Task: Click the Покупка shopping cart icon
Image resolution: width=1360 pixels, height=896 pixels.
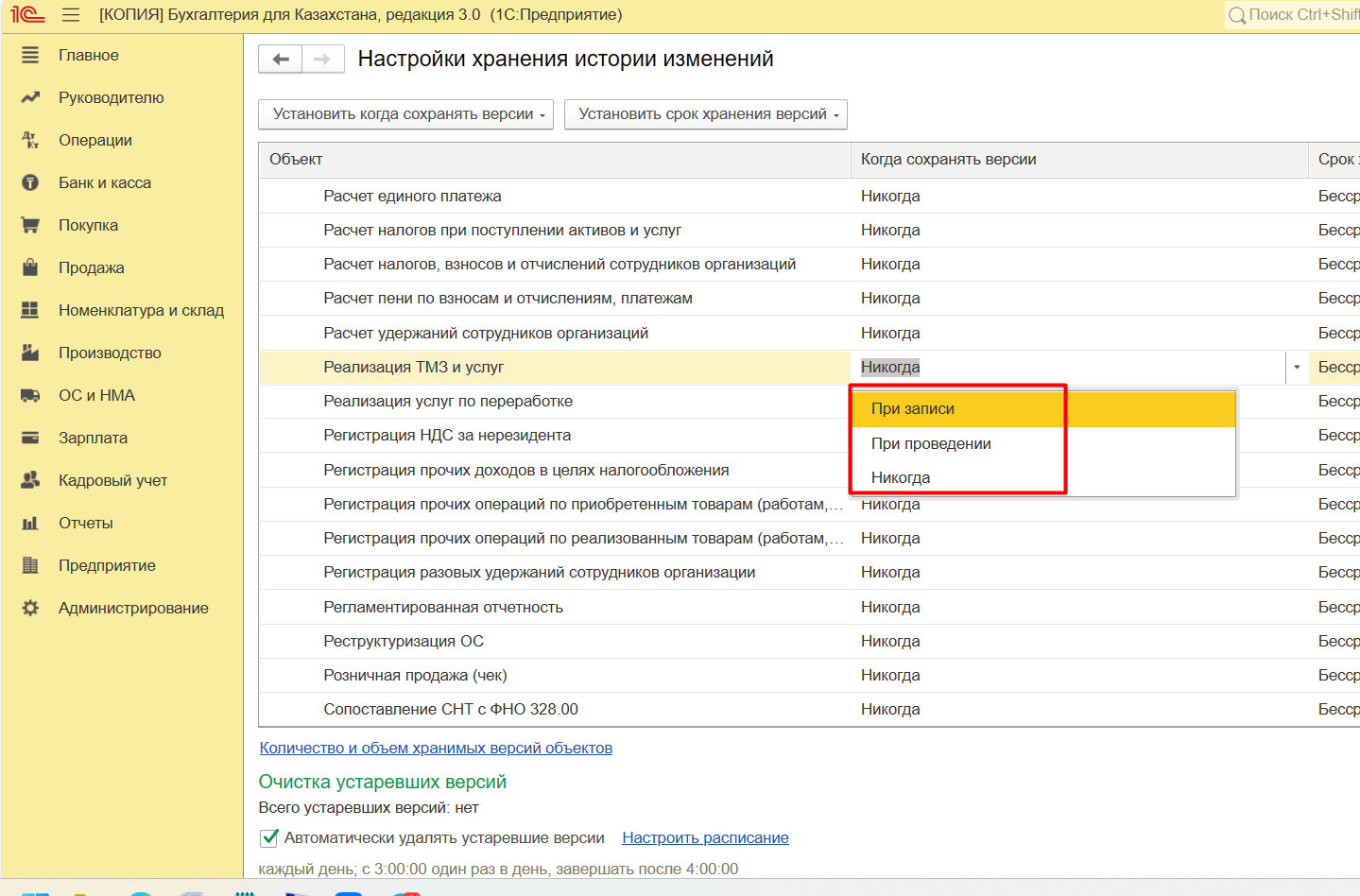Action: click(30, 225)
